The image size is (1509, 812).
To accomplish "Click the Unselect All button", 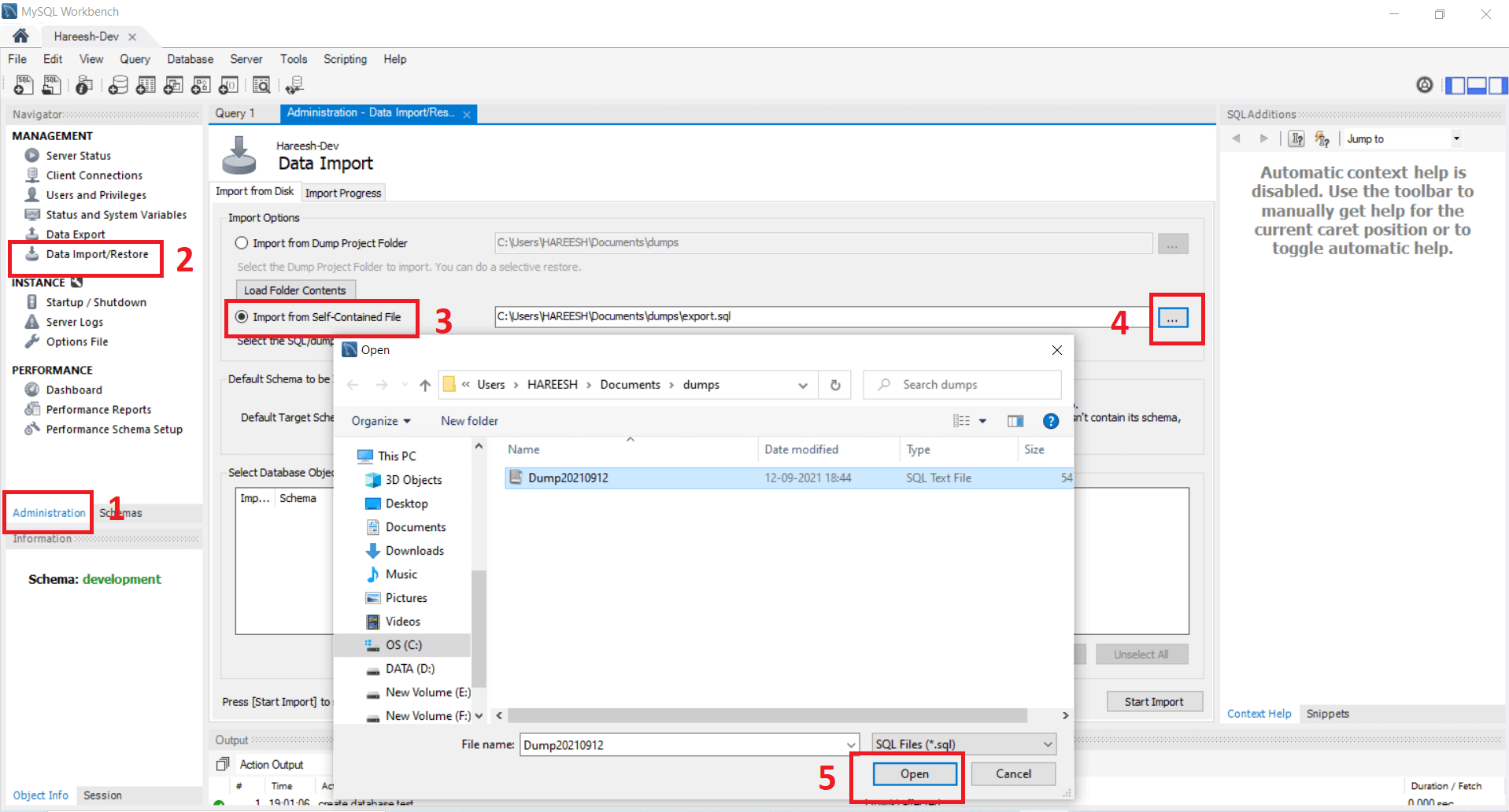I will (1142, 654).
